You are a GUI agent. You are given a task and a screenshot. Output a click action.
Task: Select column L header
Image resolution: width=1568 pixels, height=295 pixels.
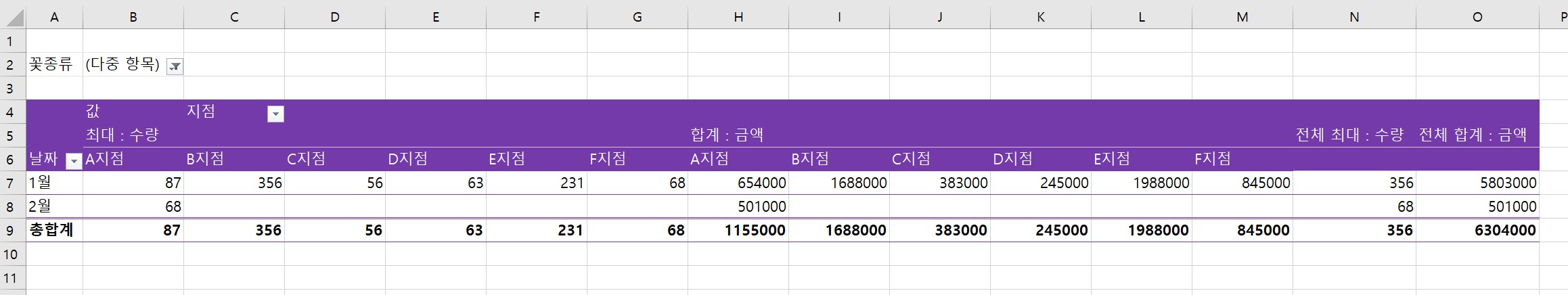tap(1142, 17)
